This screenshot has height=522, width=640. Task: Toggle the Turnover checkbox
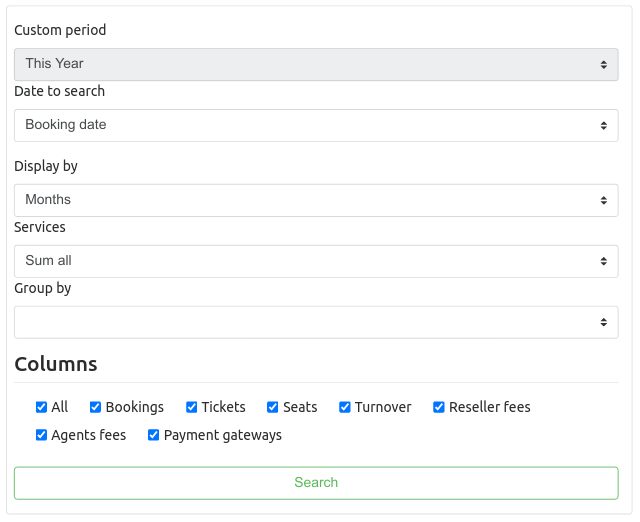[344, 407]
